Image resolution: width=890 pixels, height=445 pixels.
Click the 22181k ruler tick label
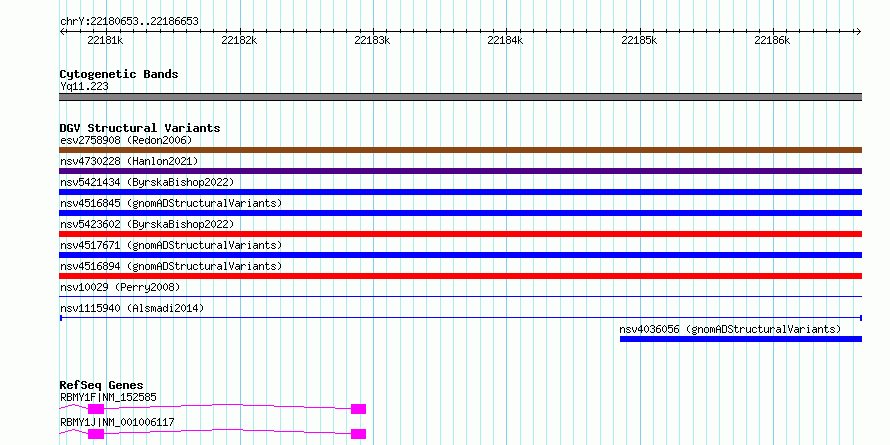pos(105,40)
